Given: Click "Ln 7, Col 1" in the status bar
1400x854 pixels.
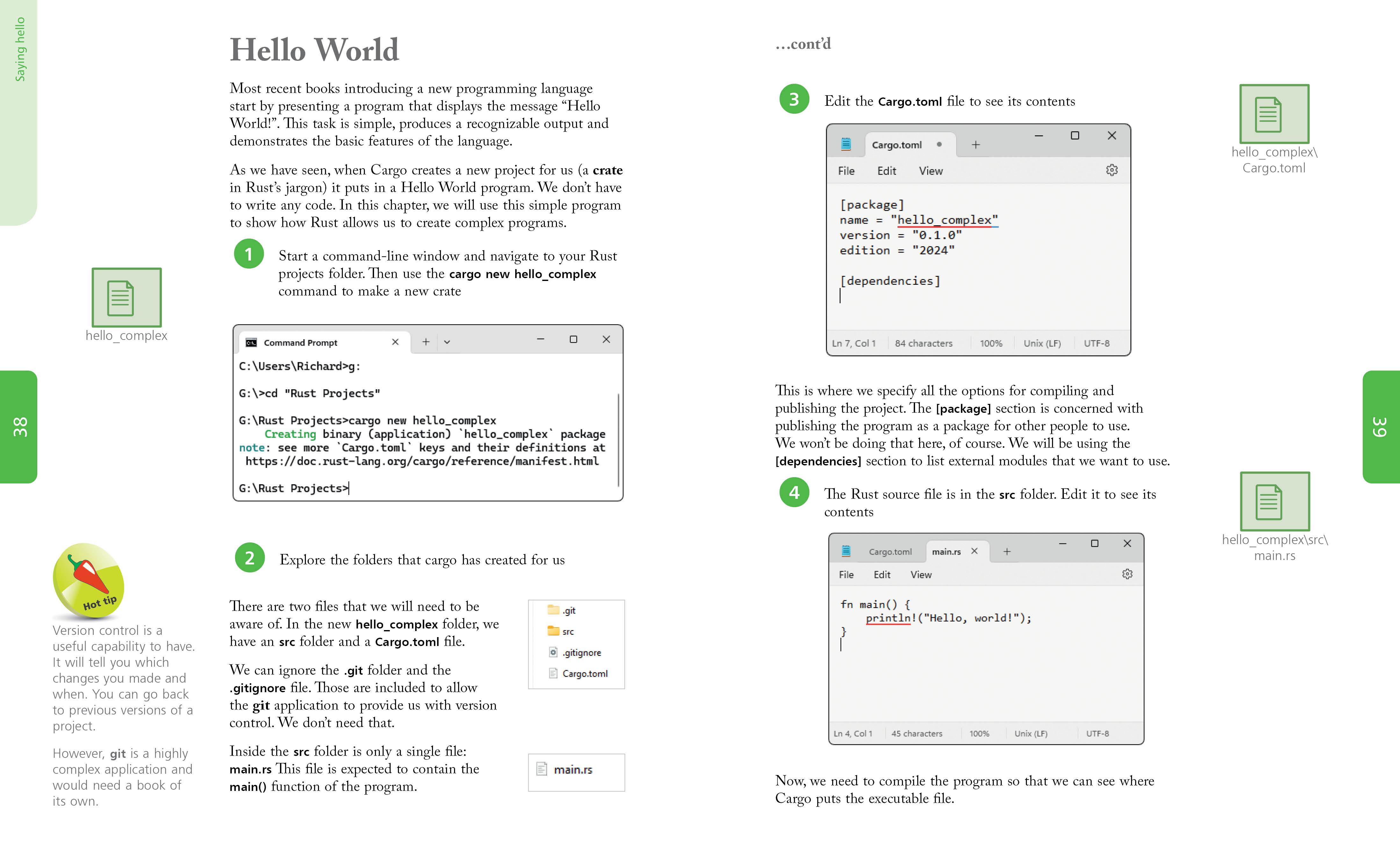Looking at the screenshot, I should coord(853,343).
